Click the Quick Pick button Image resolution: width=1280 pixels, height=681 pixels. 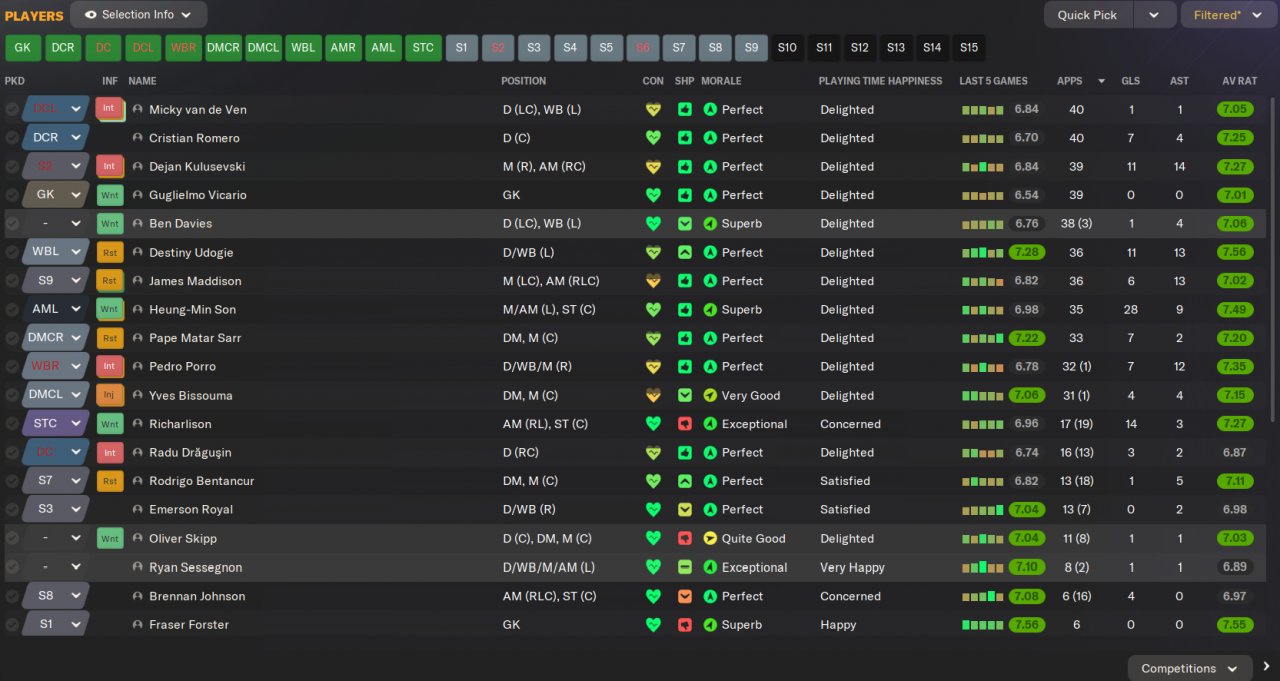1088,15
